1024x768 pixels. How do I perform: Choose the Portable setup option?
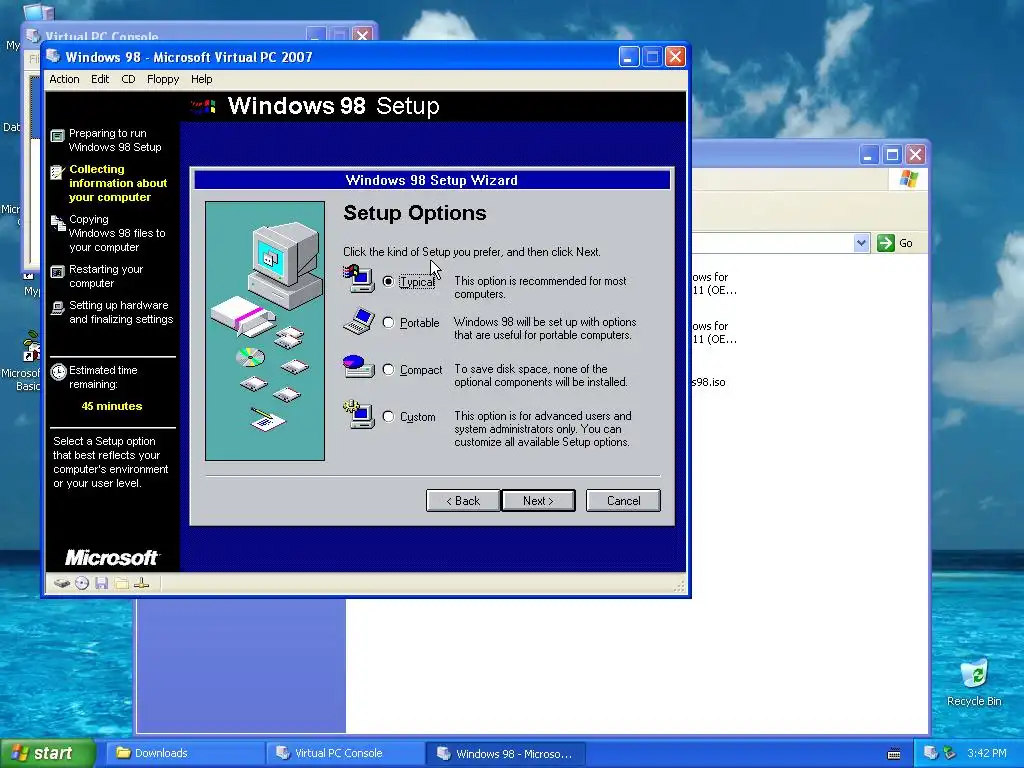point(389,323)
